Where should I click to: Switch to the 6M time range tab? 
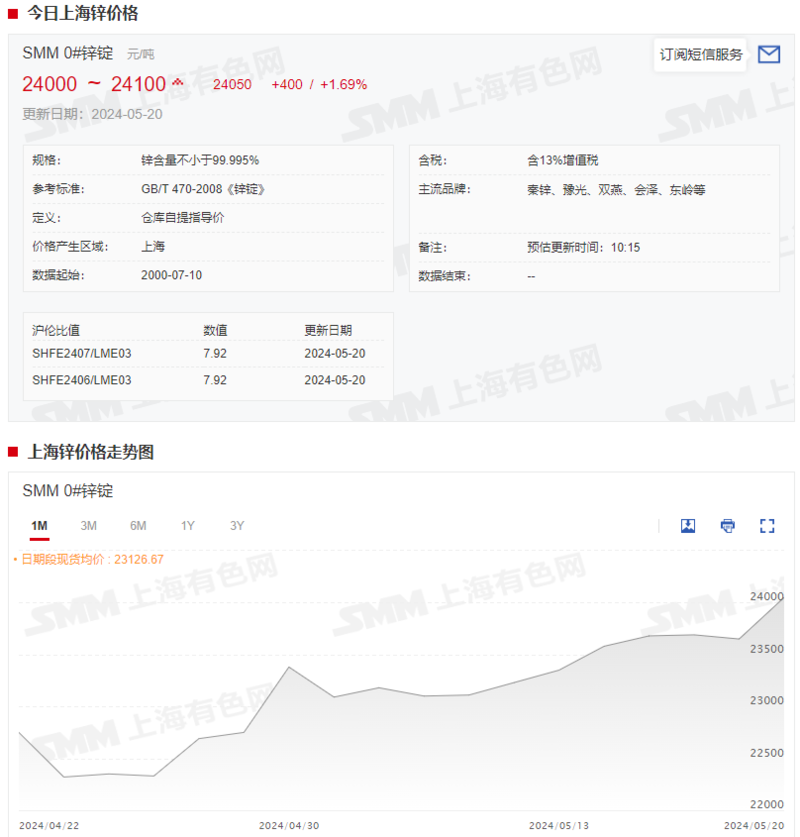138,526
